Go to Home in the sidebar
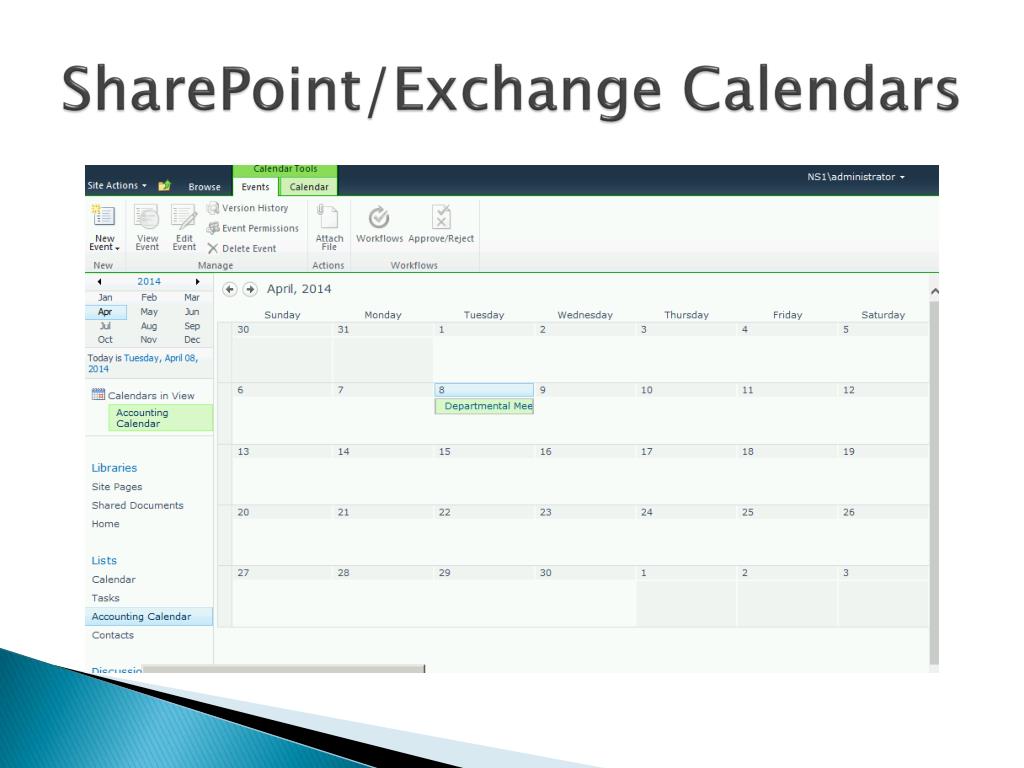This screenshot has height=768, width=1024. pyautogui.click(x=106, y=524)
